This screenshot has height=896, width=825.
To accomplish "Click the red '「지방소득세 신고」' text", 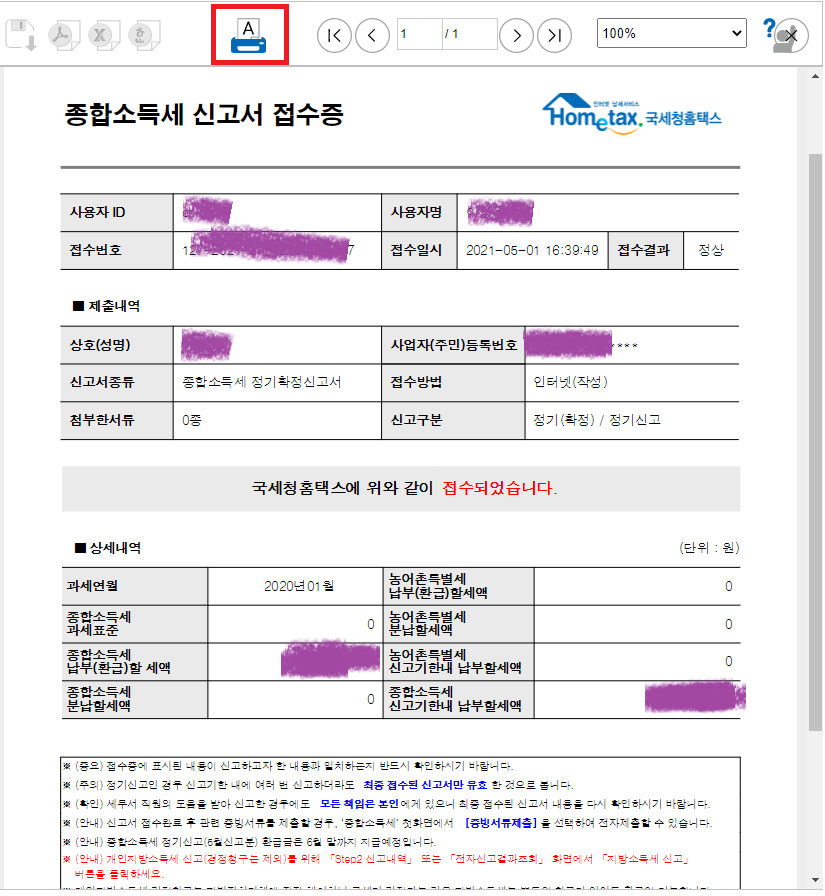I will (x=643, y=859).
